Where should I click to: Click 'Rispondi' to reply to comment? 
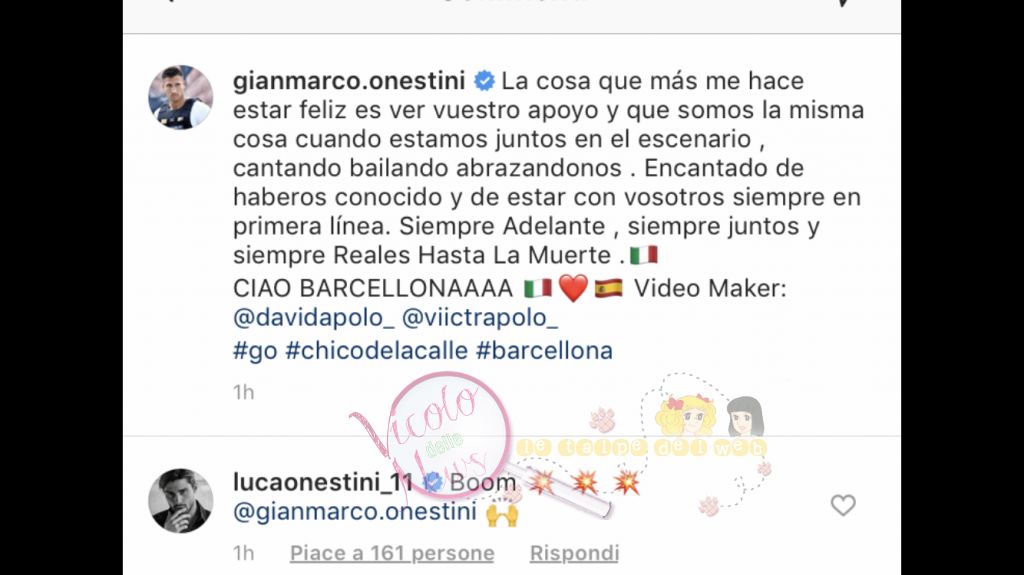click(x=574, y=553)
